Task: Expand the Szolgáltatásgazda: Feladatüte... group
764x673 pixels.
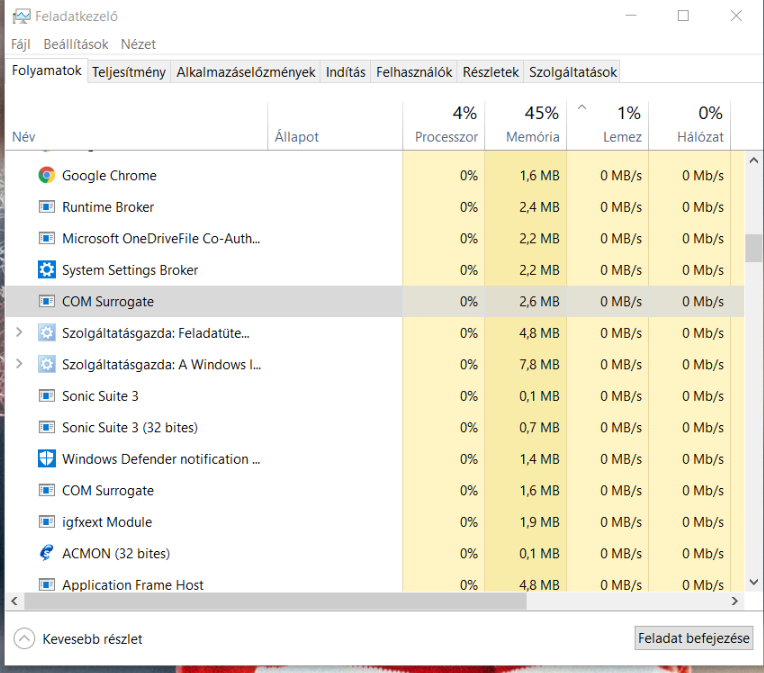Action: 19,332
